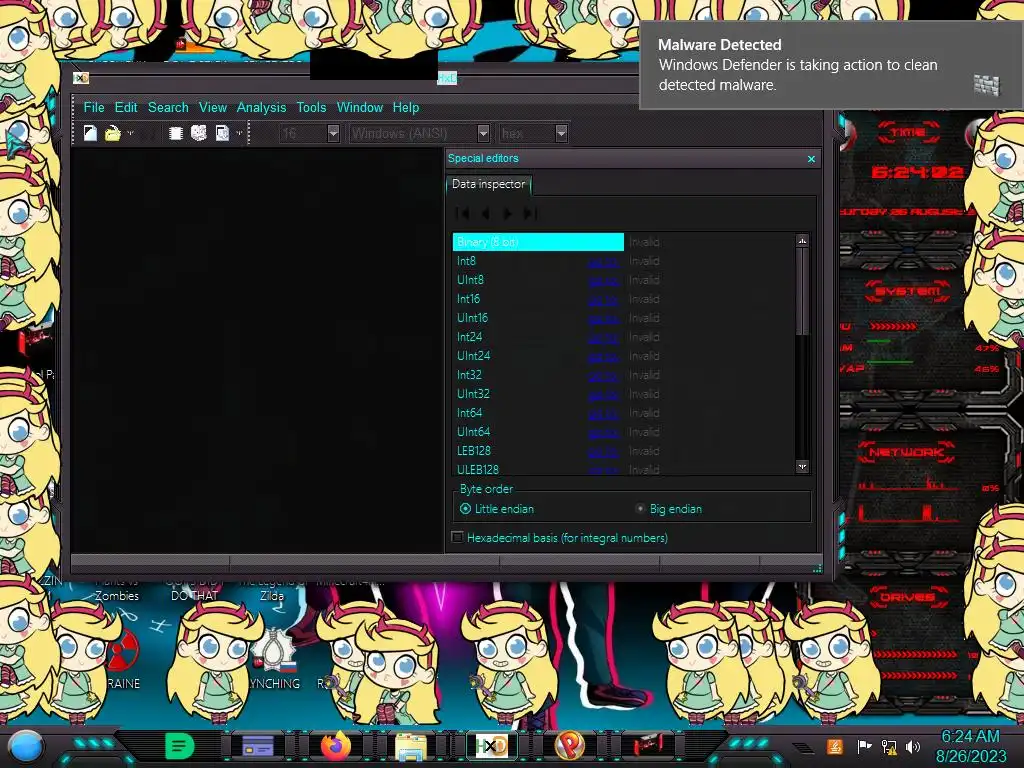
Task: Click the HxD taskbar button
Action: (x=491, y=746)
